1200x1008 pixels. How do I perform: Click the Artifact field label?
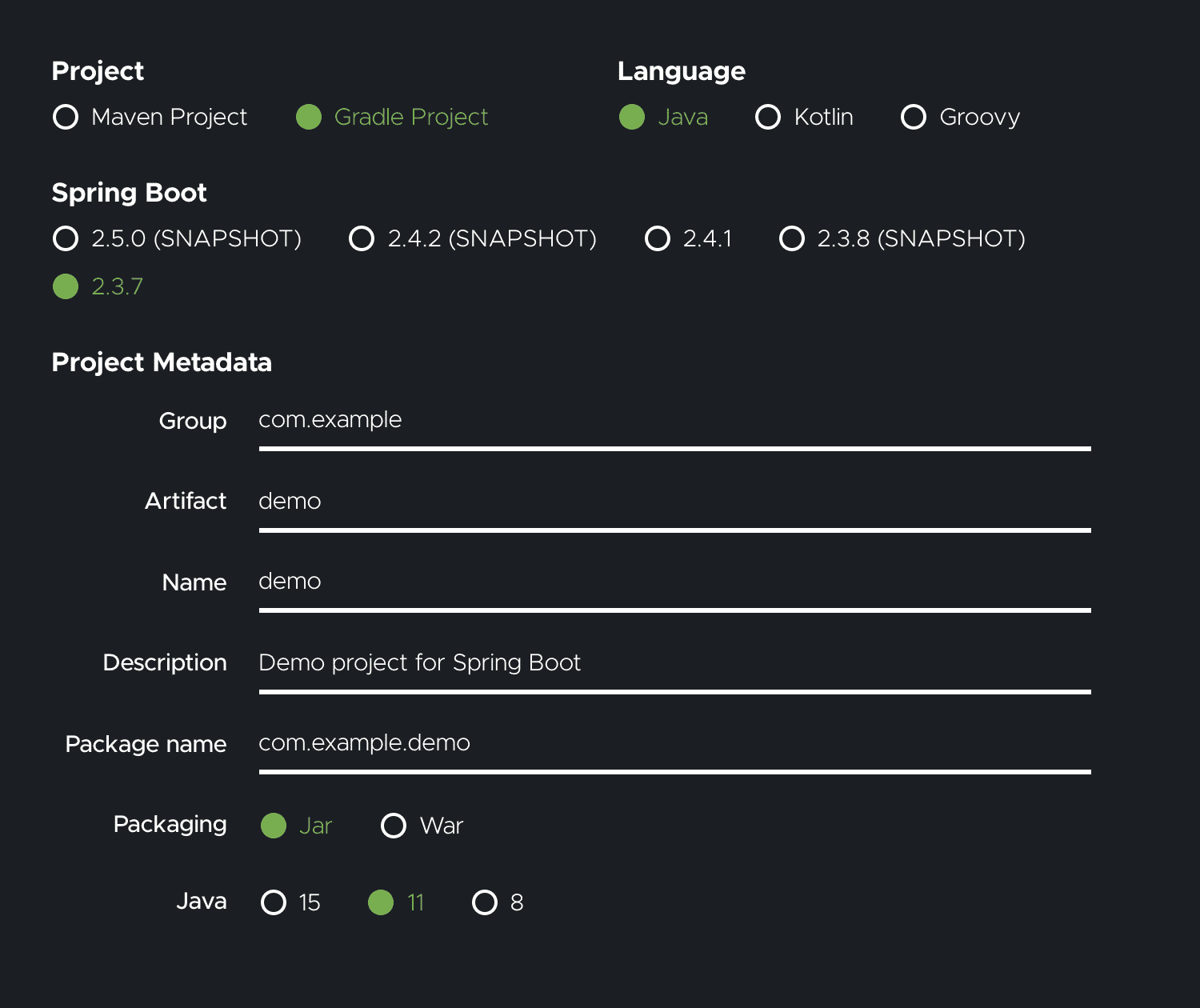tap(186, 501)
